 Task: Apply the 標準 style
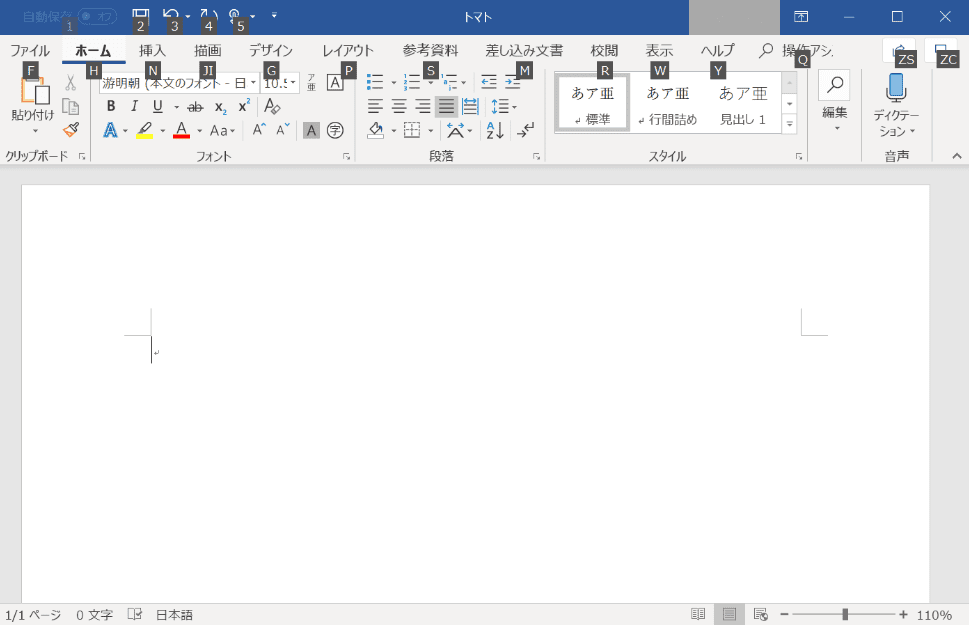pos(592,103)
